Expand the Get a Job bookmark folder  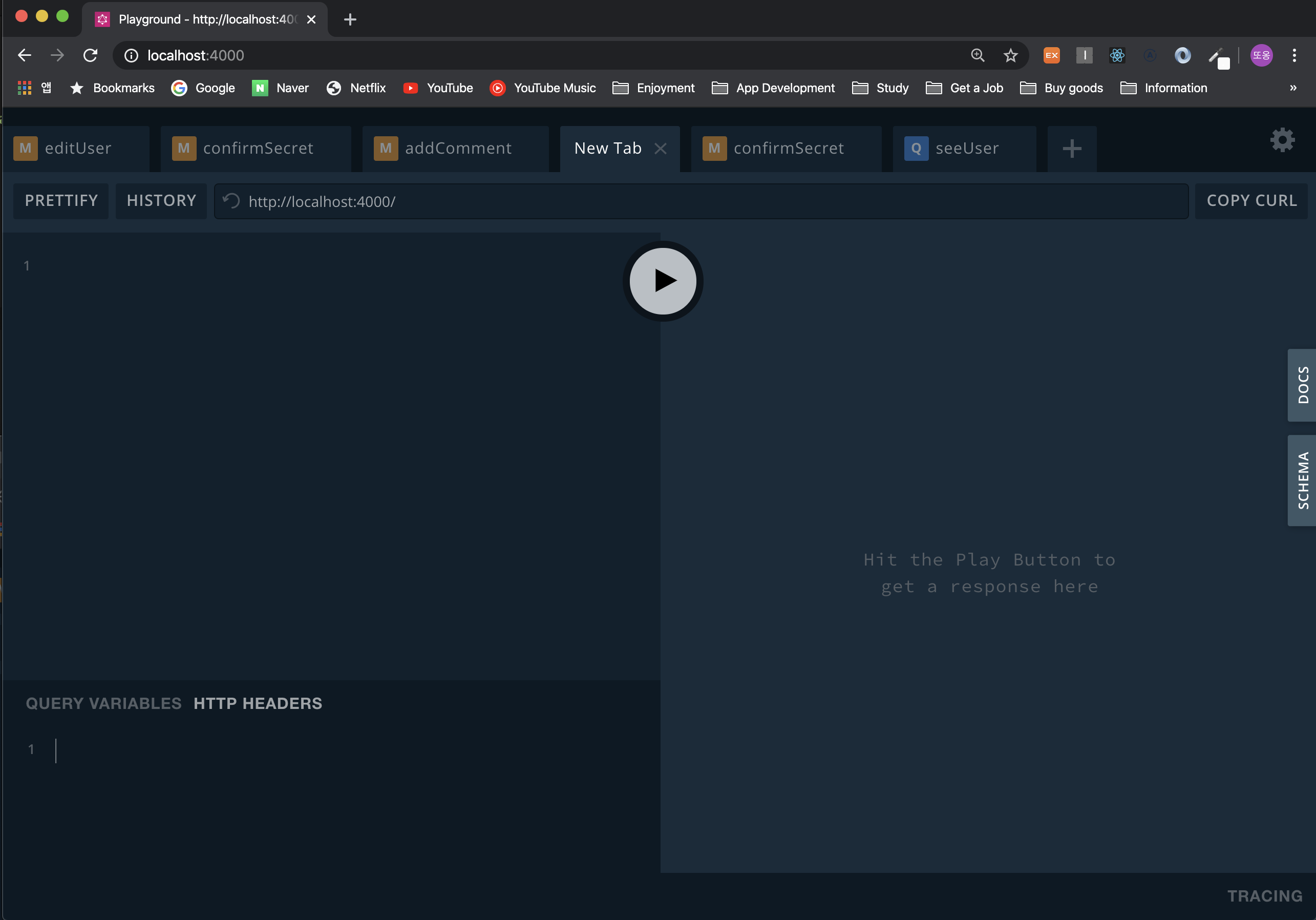point(964,88)
